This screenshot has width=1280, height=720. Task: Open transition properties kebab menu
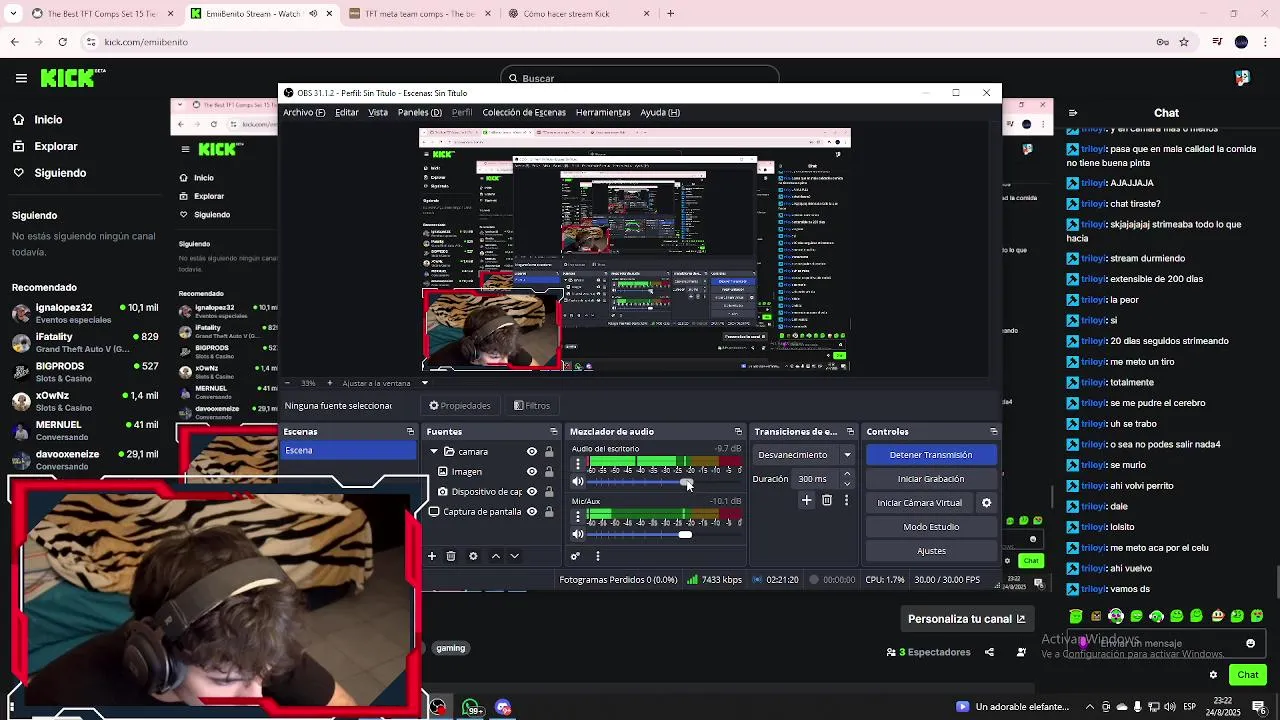coord(846,500)
